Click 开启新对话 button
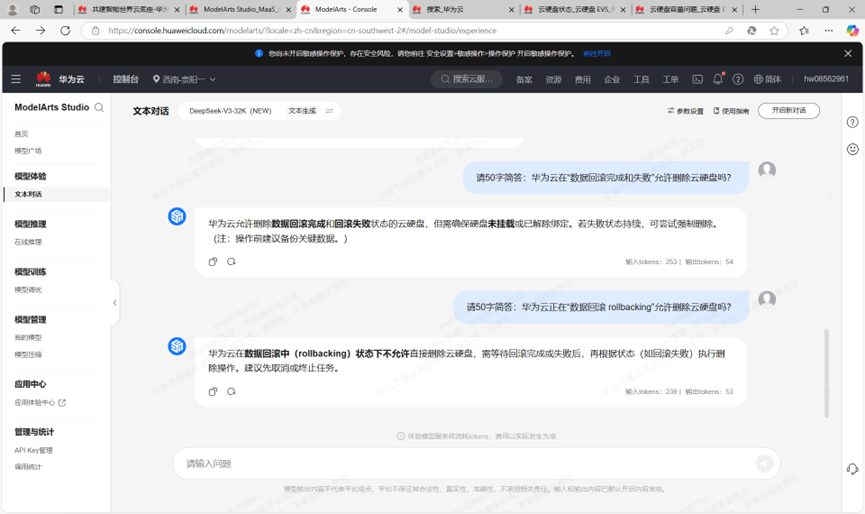 pos(788,110)
